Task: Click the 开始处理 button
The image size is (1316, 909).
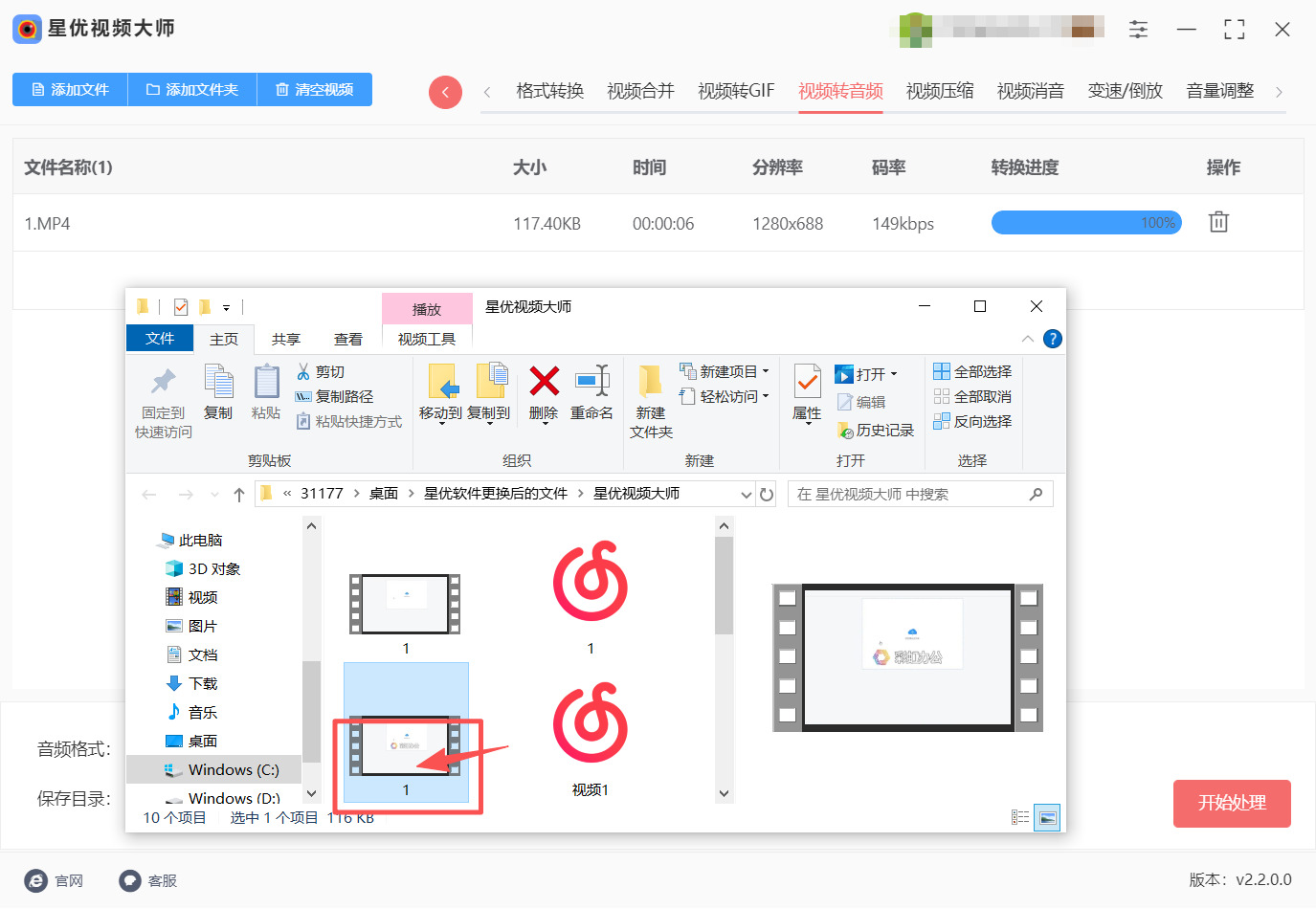Action: pos(1232,804)
